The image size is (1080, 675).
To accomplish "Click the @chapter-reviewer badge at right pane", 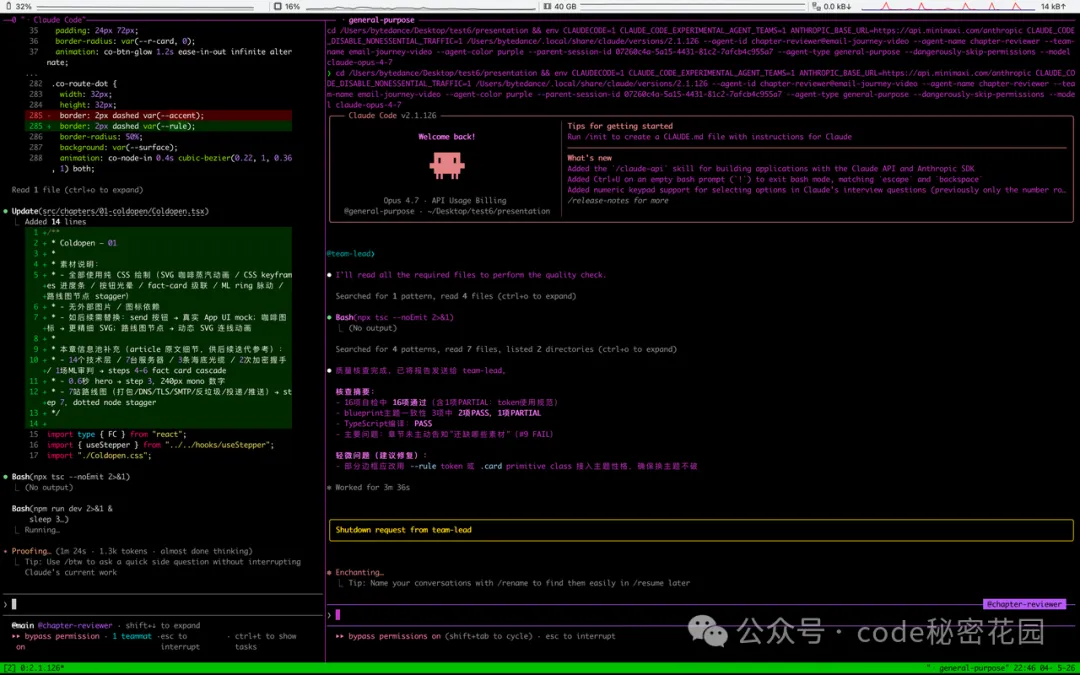I will pos(1024,604).
